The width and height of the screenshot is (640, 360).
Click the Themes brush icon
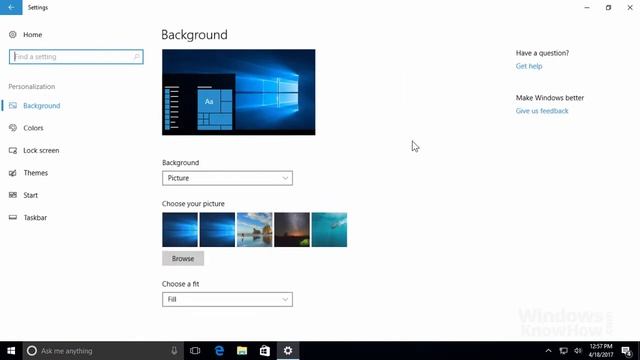point(13,173)
